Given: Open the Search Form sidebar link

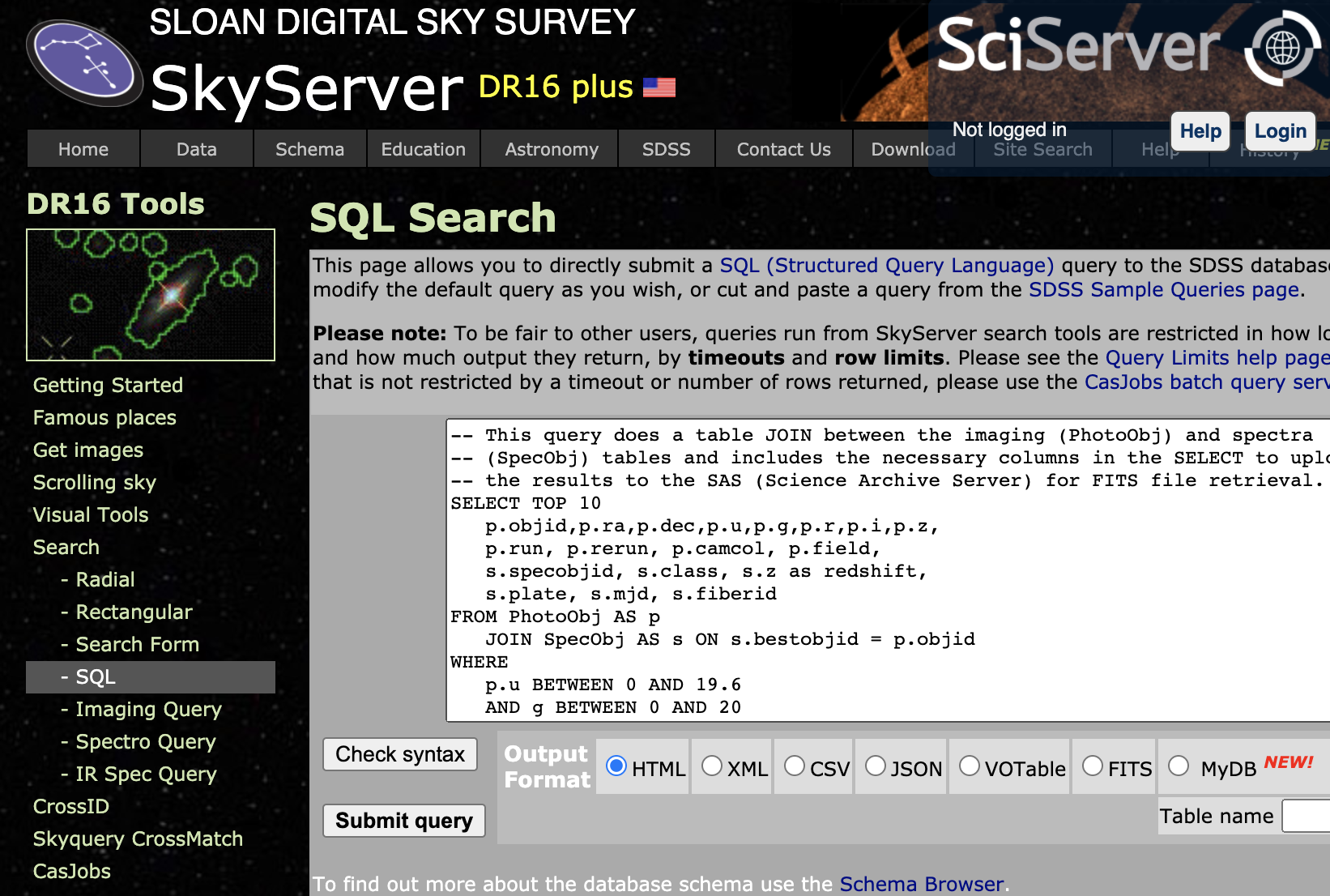Looking at the screenshot, I should (x=138, y=644).
